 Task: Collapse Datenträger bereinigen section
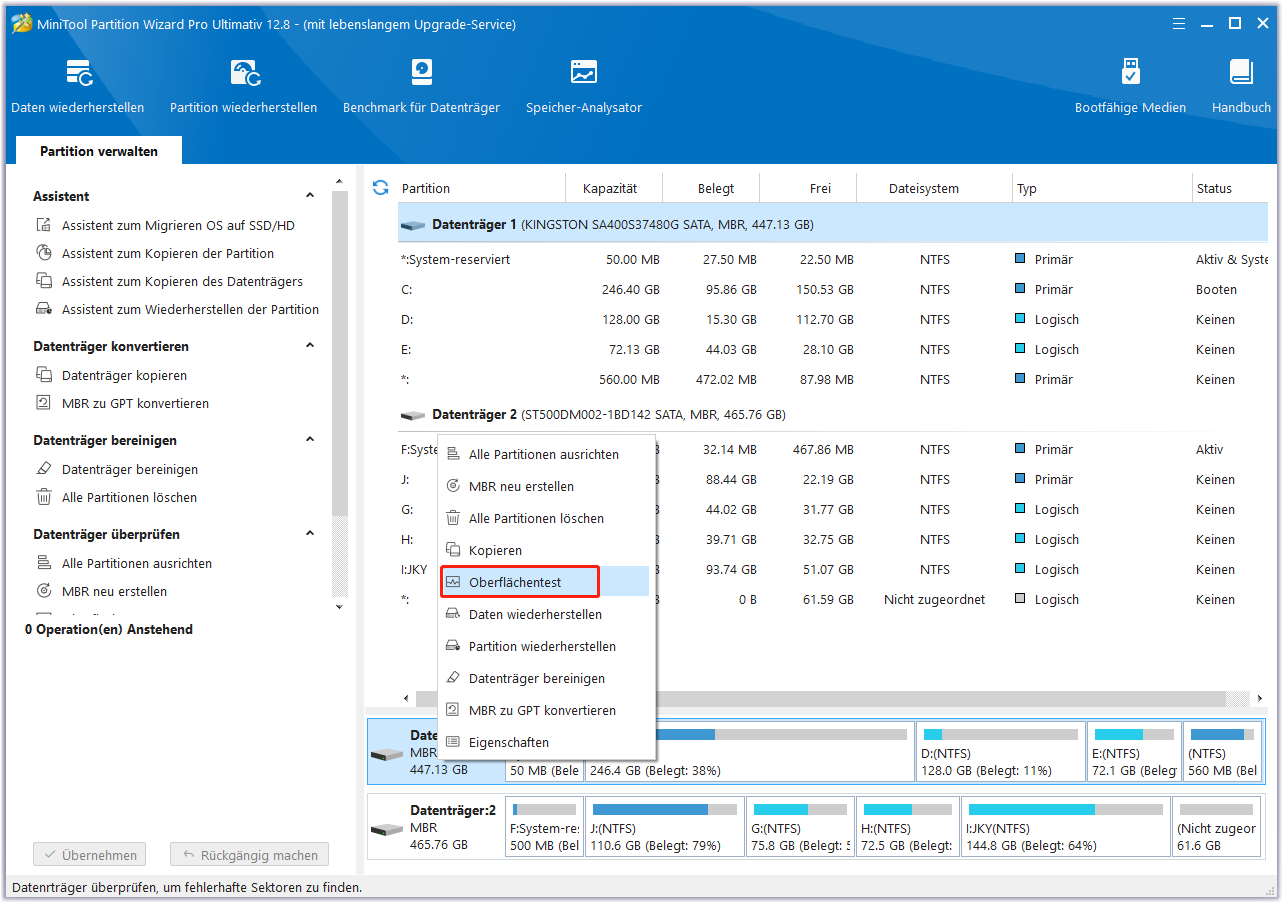click(x=310, y=440)
